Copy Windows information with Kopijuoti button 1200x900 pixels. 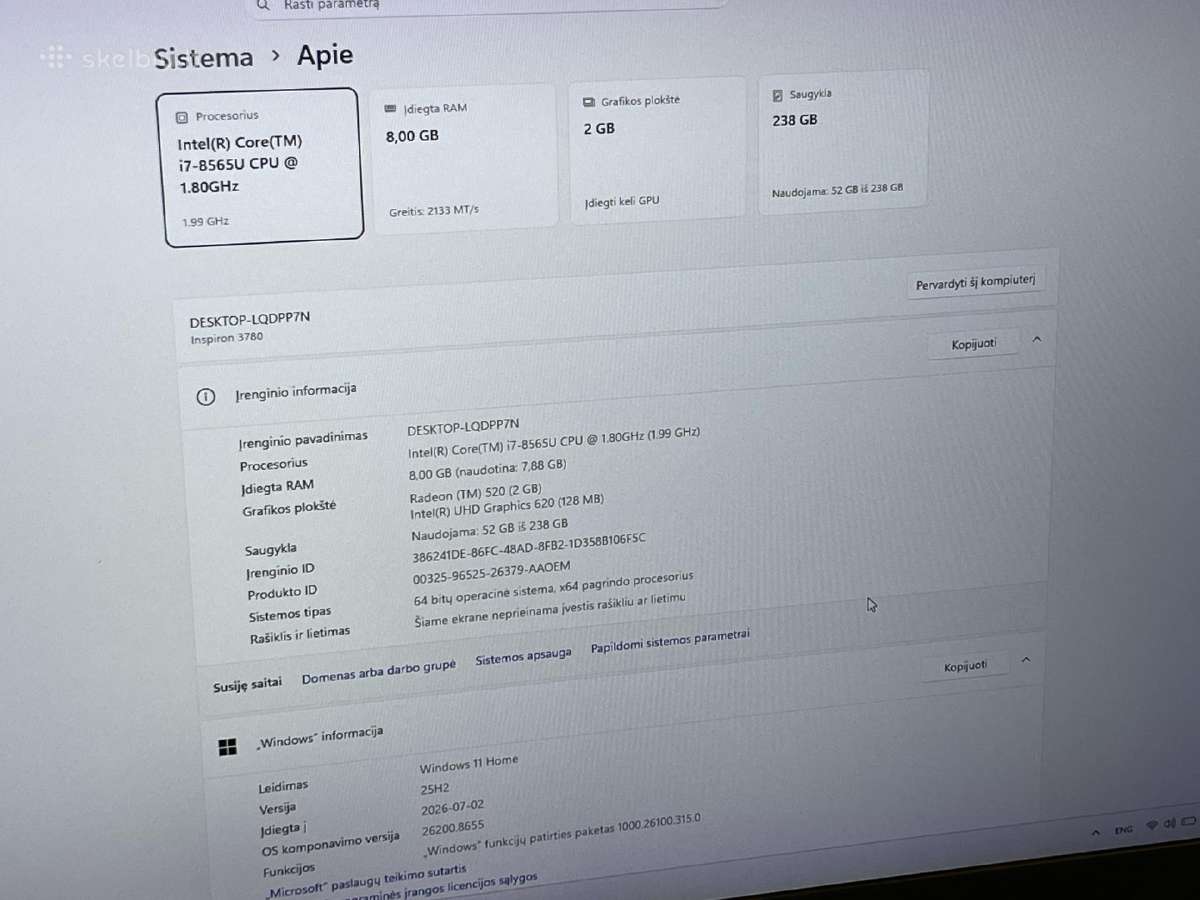click(965, 667)
